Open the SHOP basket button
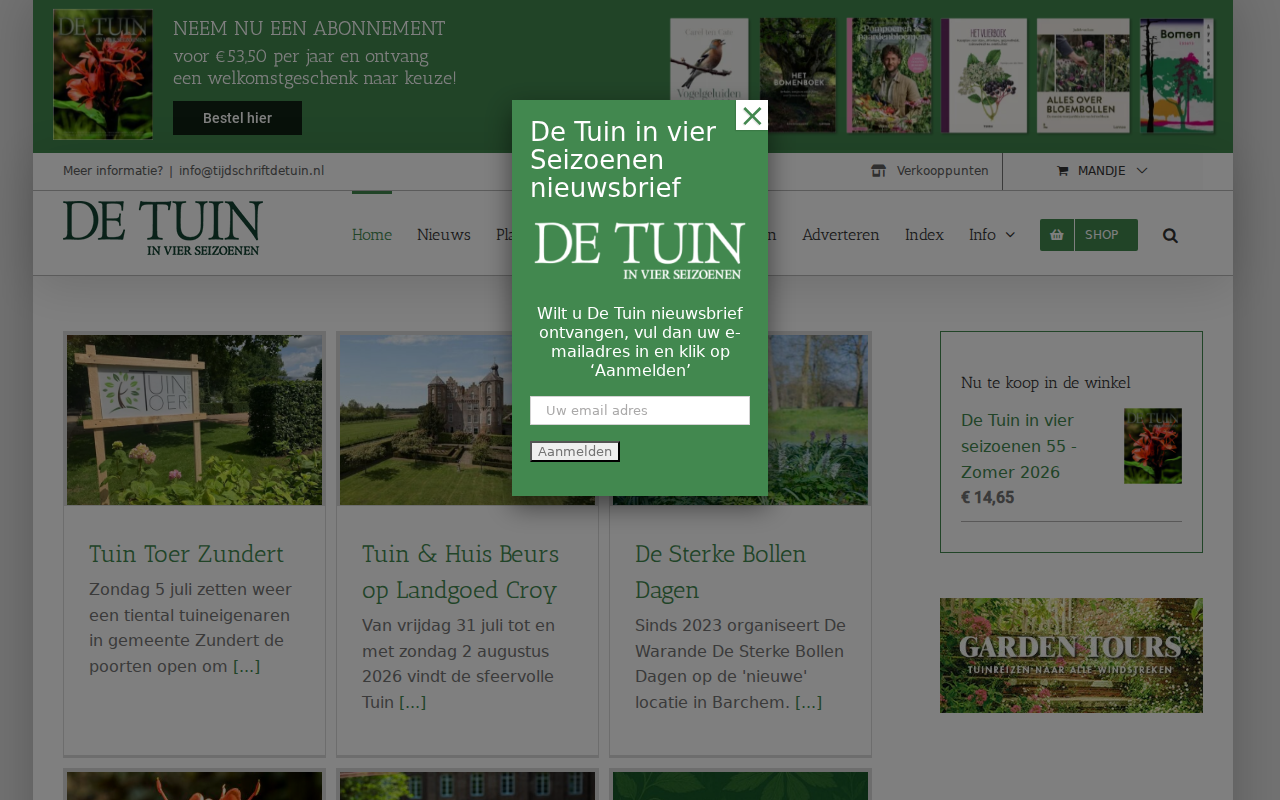This screenshot has width=1280, height=800. 1089,235
